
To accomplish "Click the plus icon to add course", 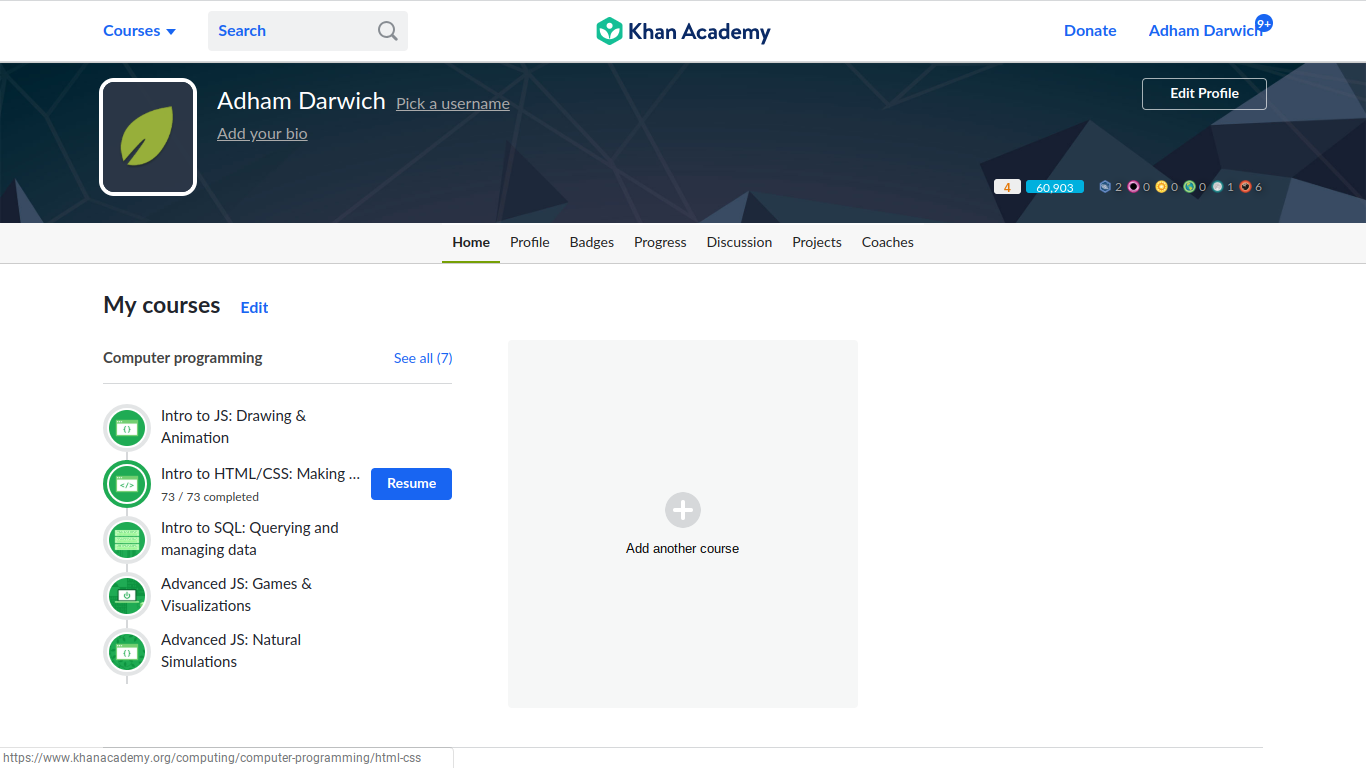I will point(683,510).
